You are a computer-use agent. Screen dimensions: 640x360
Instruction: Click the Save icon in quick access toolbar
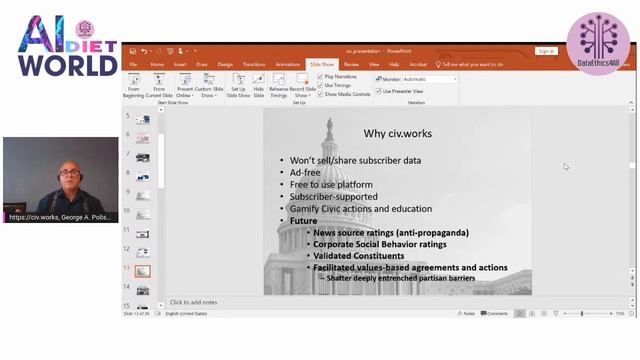133,51
